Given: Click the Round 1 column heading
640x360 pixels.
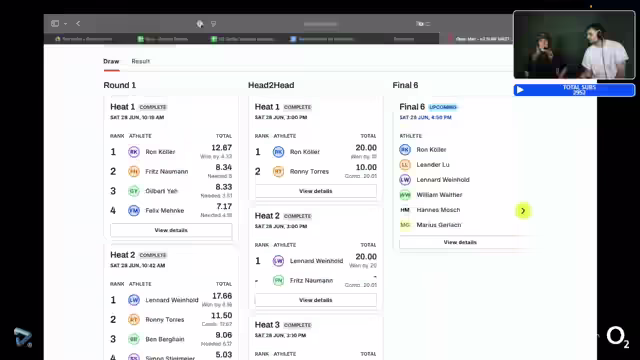Looking at the screenshot, I should click(x=120, y=85).
